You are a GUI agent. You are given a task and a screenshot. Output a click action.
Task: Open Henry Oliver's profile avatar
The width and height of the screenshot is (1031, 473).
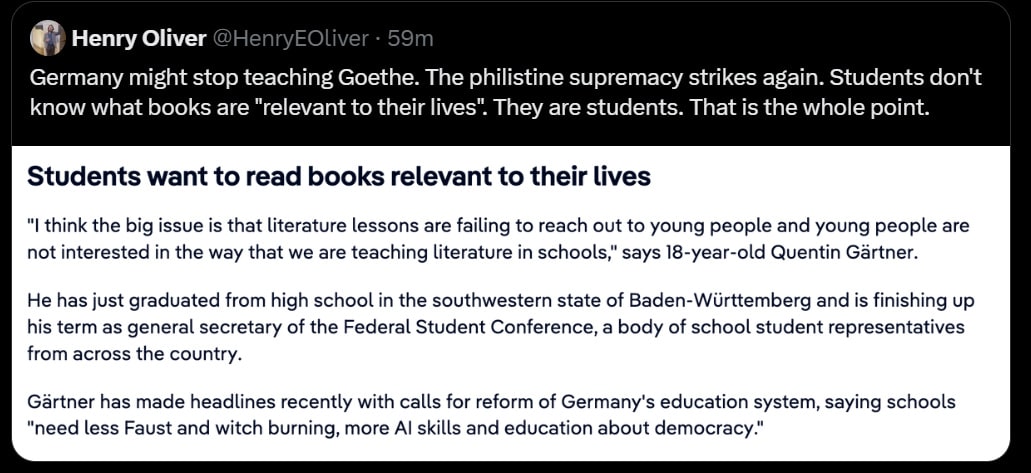(x=47, y=38)
